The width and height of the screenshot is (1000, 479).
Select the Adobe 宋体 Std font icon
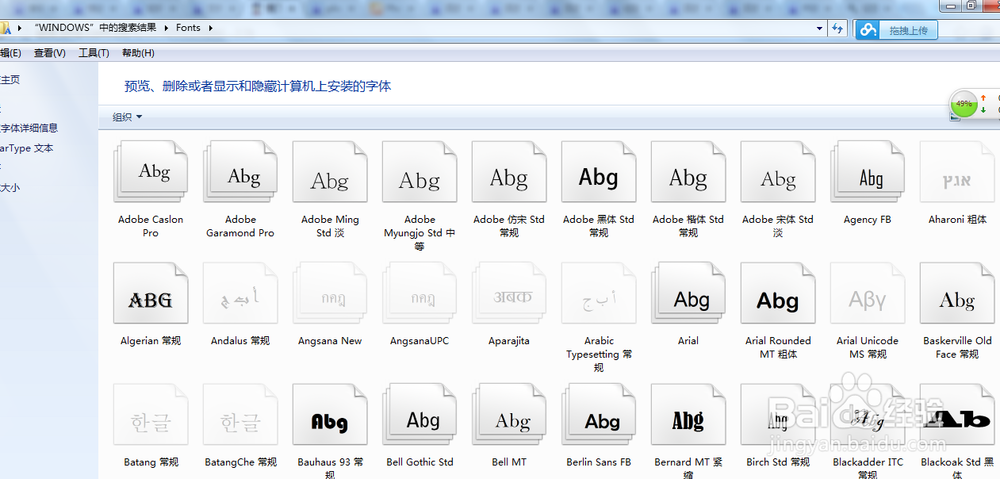coord(778,172)
